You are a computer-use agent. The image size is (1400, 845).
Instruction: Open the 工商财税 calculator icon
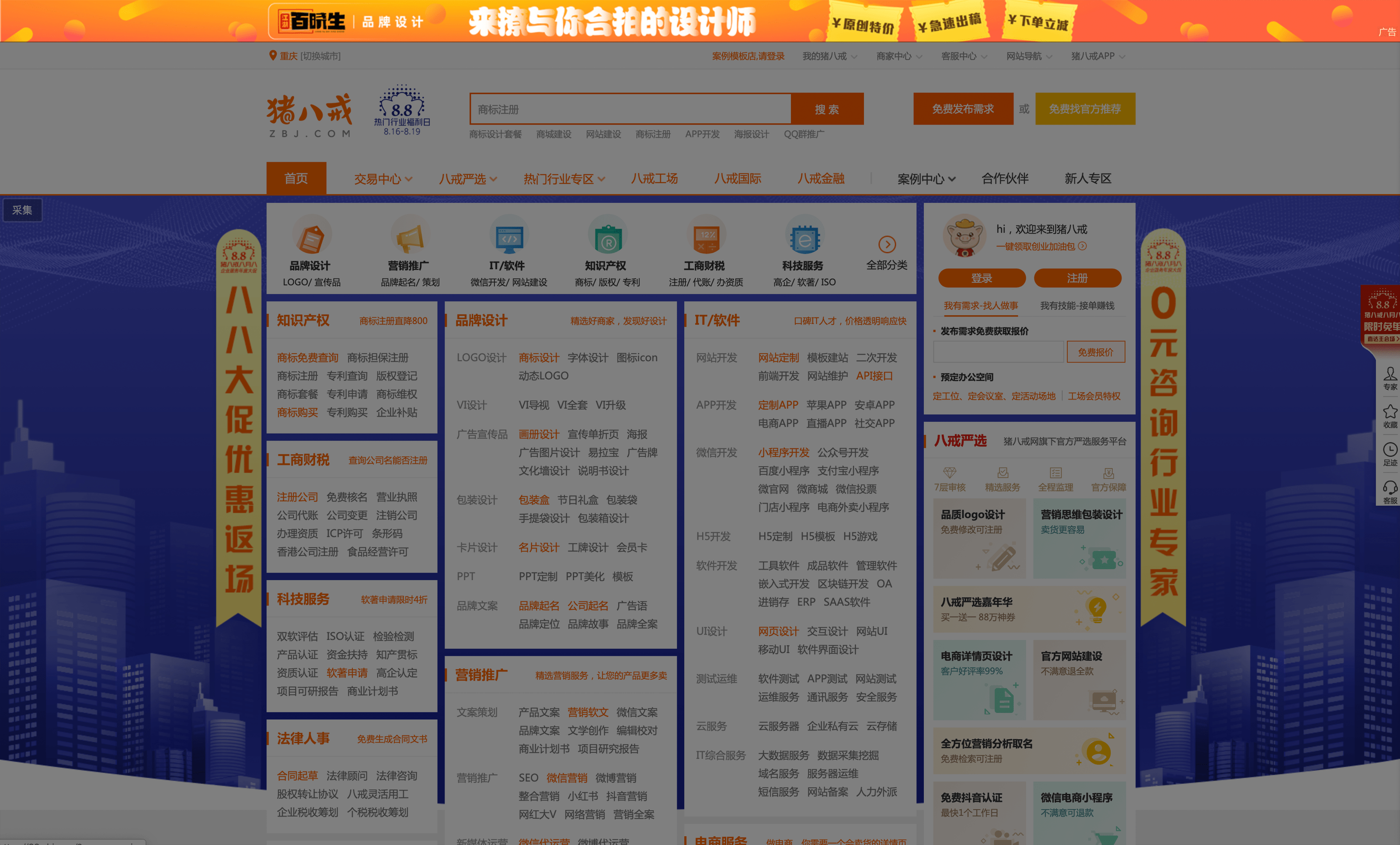pyautogui.click(x=706, y=236)
